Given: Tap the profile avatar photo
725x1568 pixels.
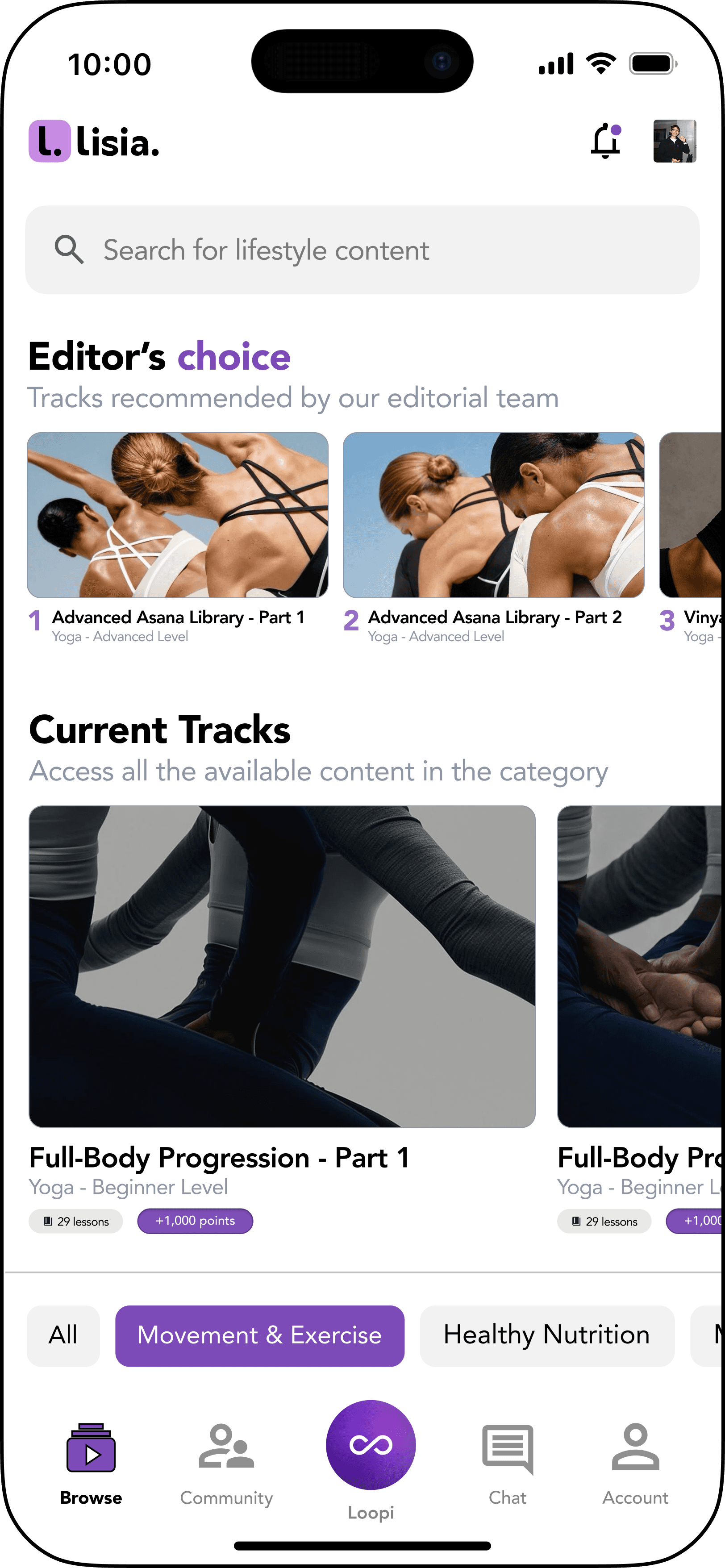Looking at the screenshot, I should (x=675, y=141).
